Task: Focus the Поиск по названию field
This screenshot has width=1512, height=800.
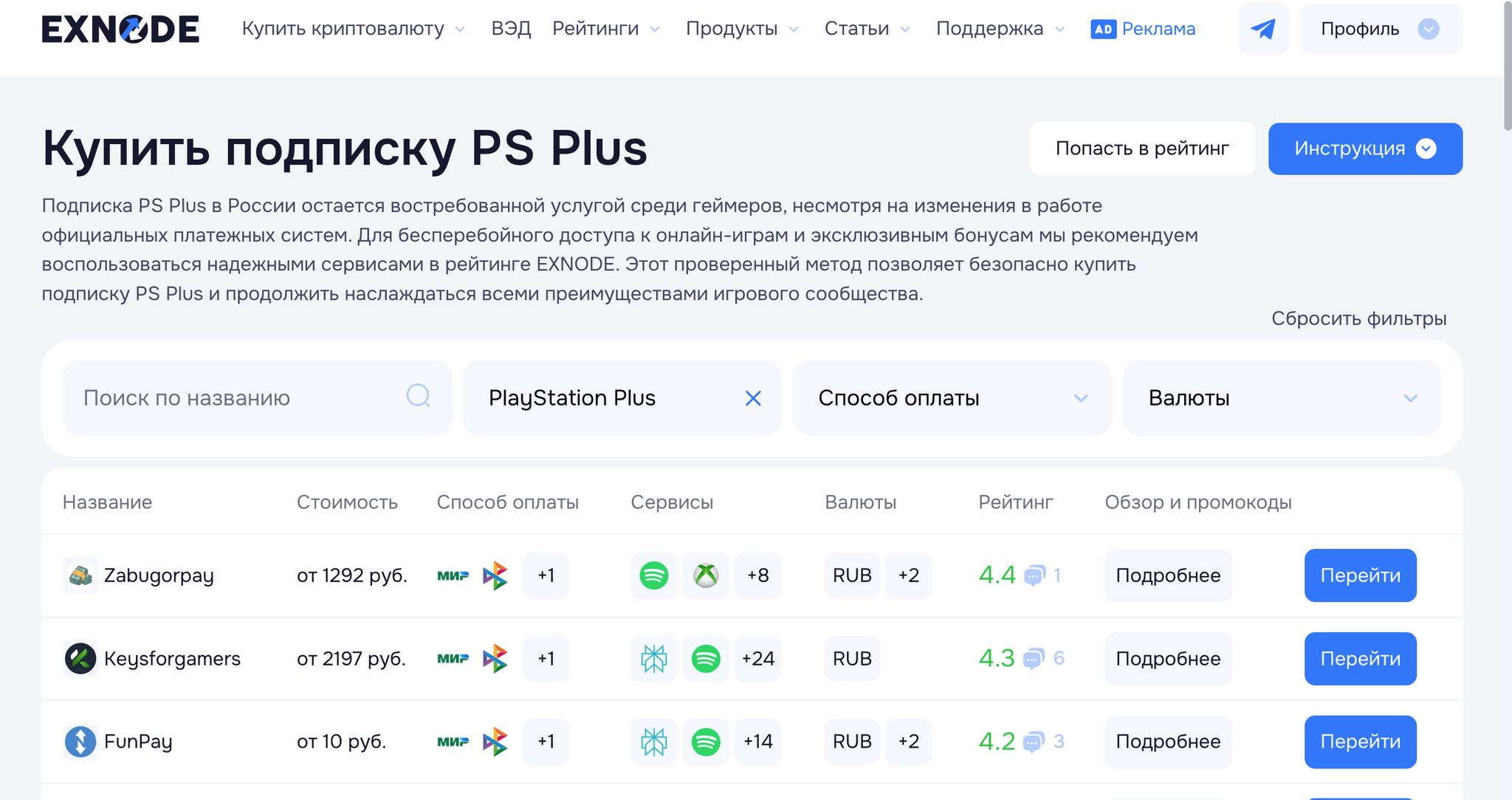Action: point(236,399)
